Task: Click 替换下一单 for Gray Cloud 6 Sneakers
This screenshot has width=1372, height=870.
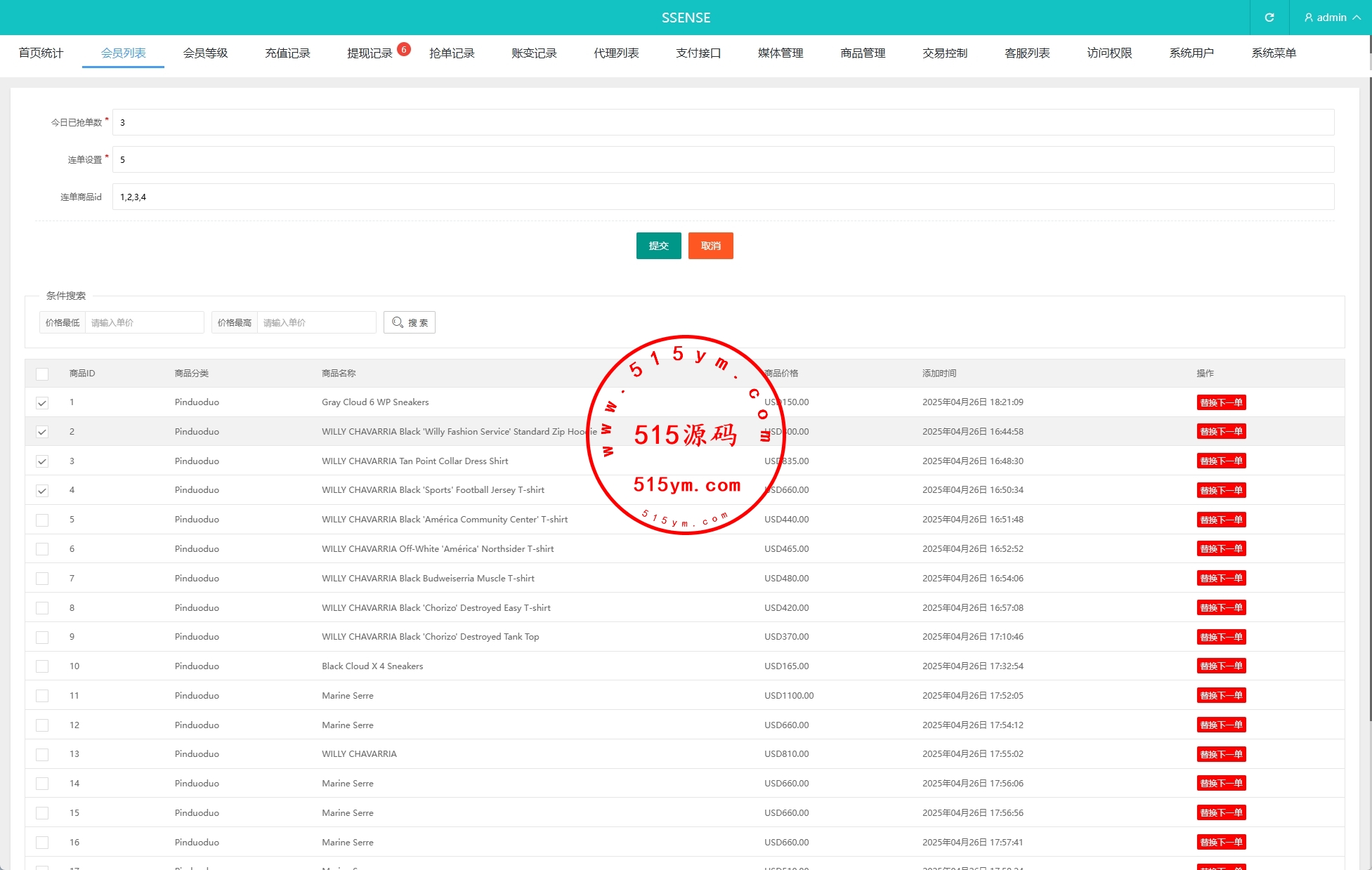Action: pyautogui.click(x=1221, y=402)
